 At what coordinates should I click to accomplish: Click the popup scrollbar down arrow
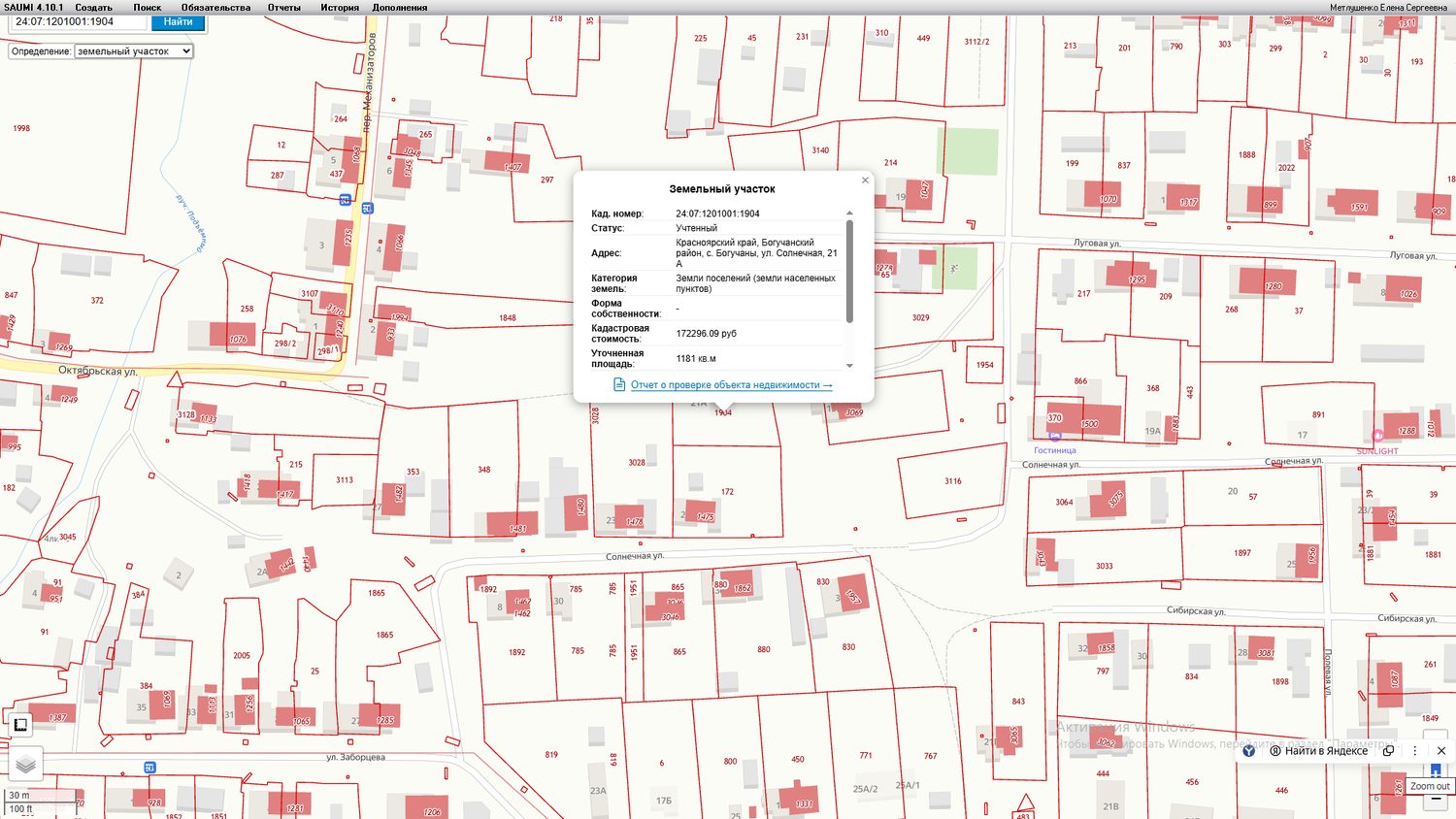849,366
